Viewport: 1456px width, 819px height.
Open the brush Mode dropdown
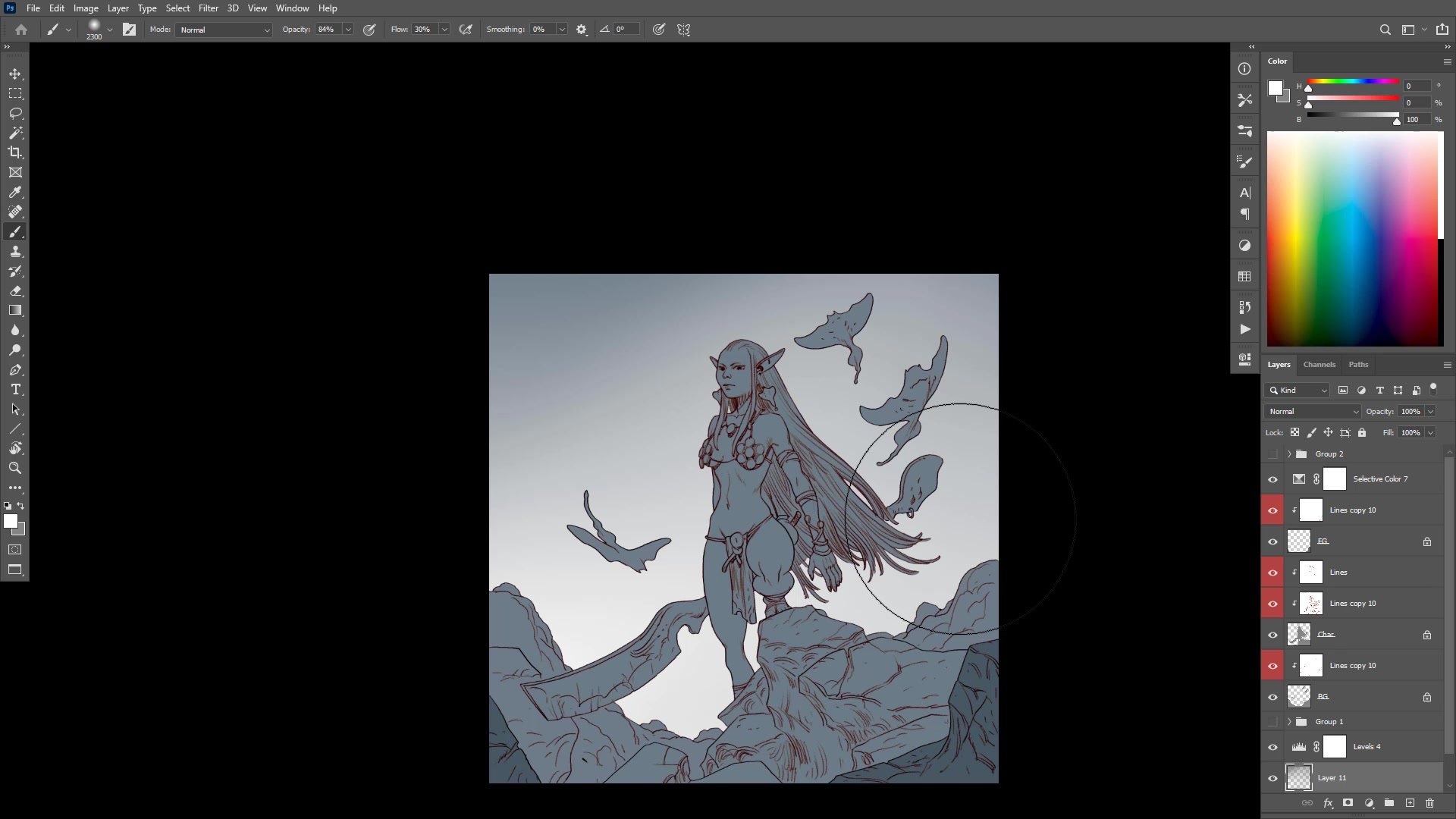pos(224,30)
